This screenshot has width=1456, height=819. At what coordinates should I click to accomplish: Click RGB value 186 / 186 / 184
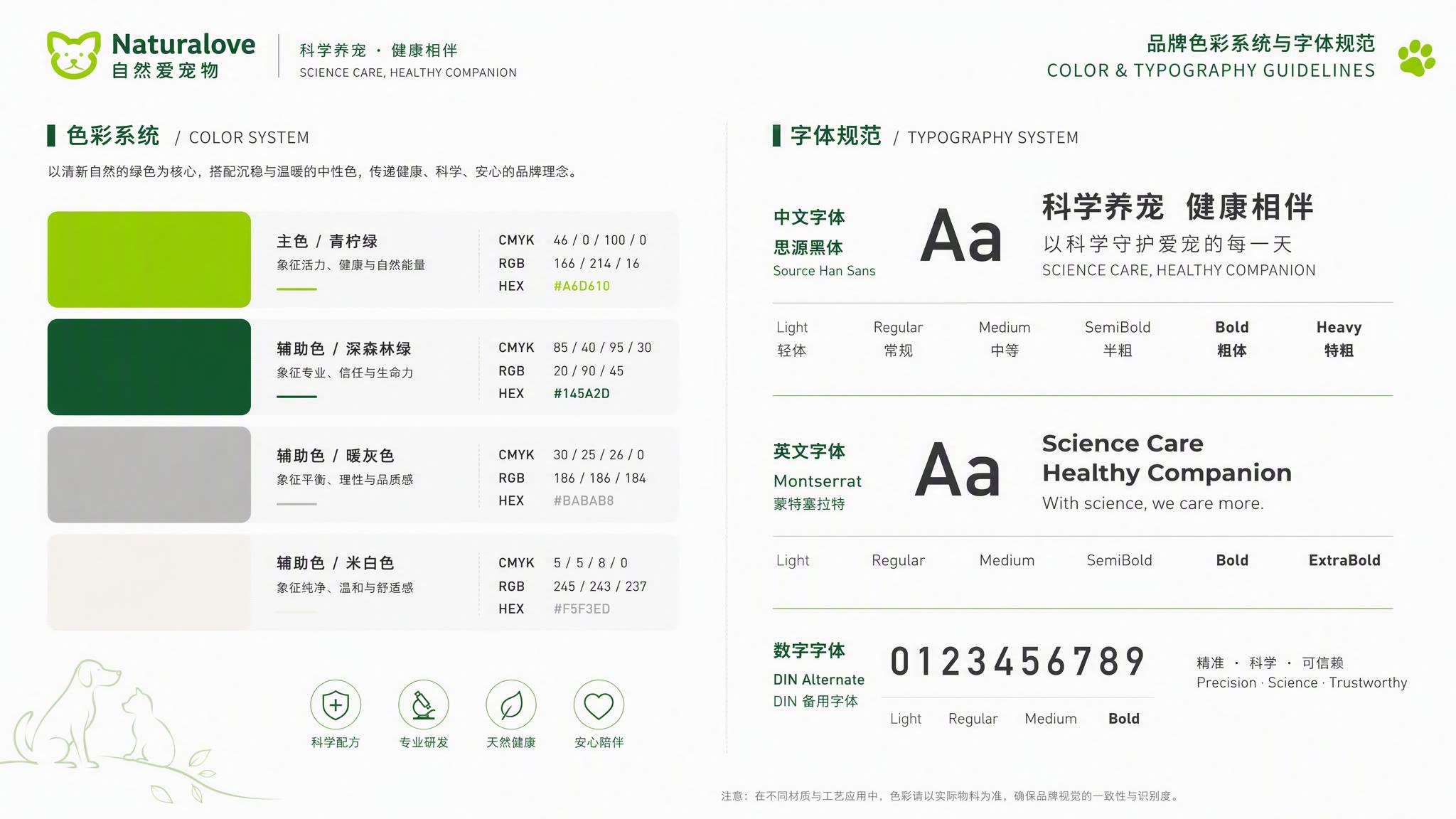coord(600,478)
